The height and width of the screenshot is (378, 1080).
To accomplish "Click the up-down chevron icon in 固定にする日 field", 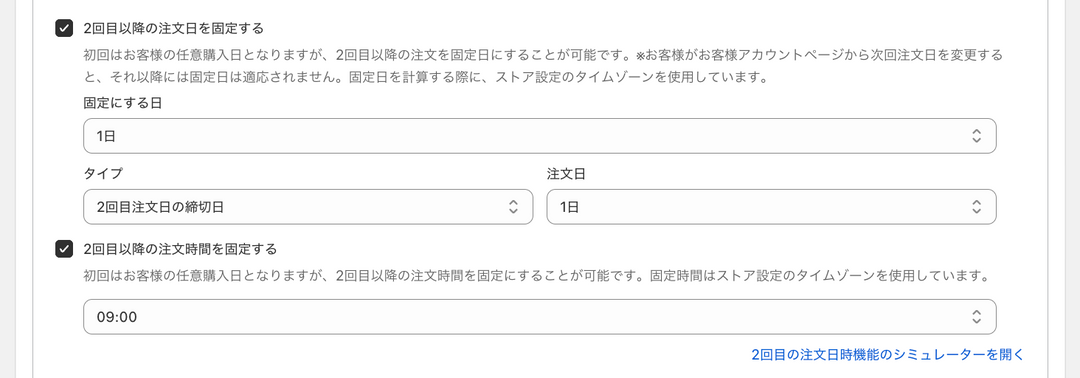I will coord(976,136).
